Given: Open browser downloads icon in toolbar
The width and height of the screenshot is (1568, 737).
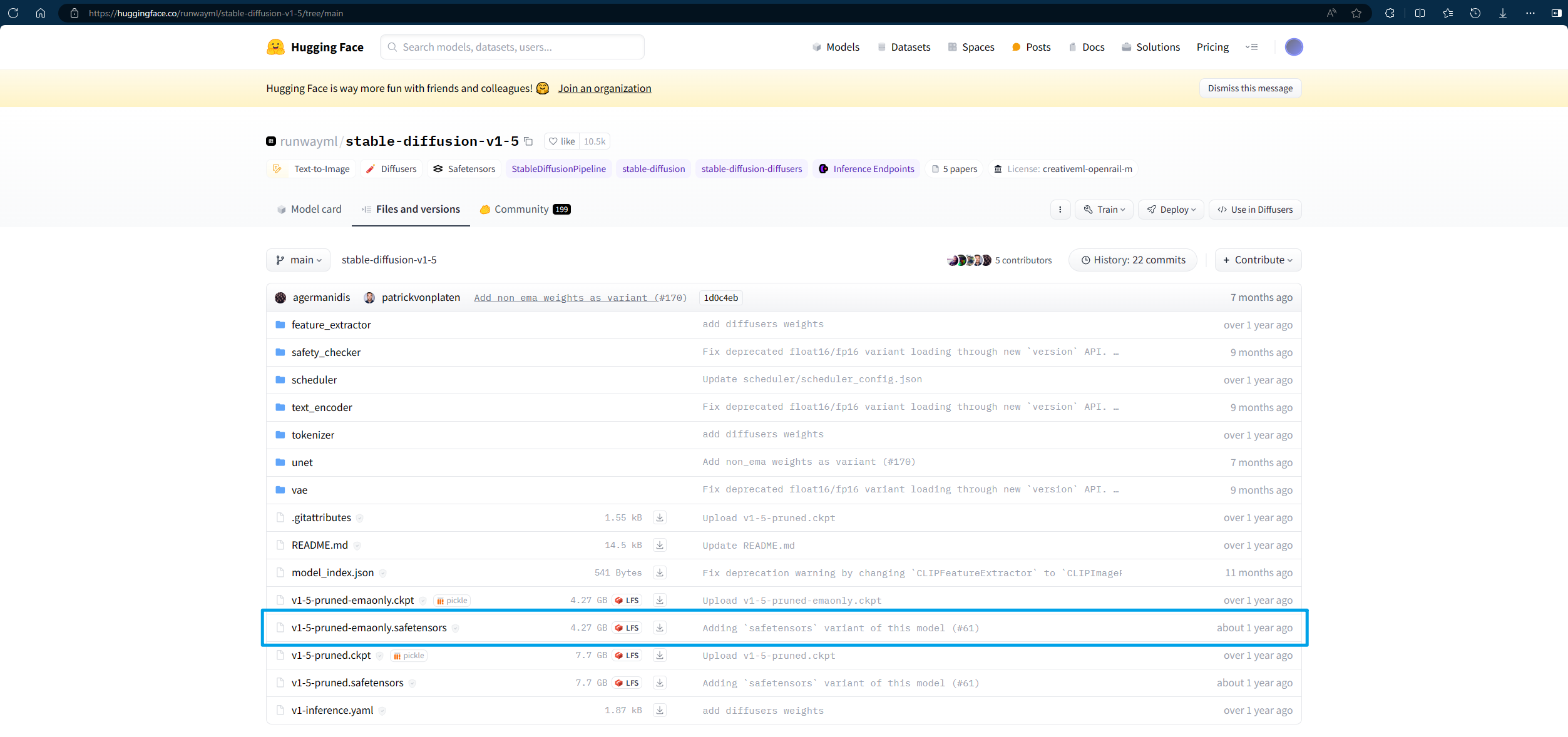Looking at the screenshot, I should [x=1502, y=13].
